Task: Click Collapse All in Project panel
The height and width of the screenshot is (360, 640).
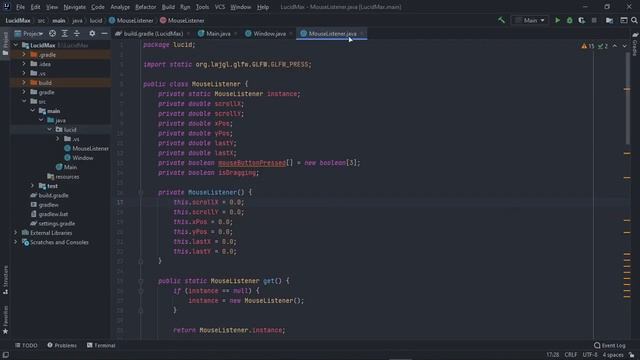Action: point(77,33)
